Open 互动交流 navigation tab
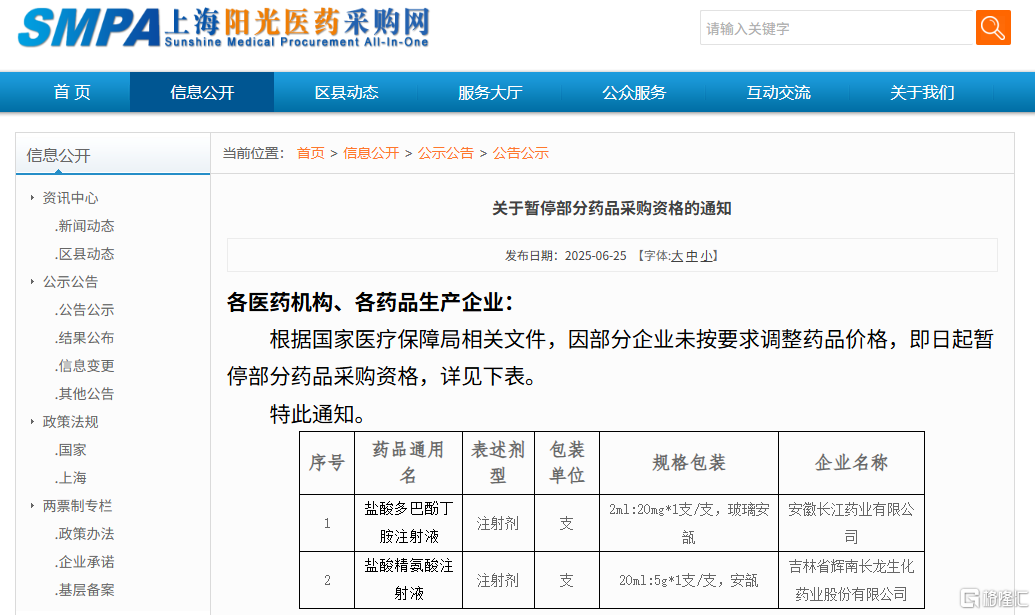1035x615 pixels. click(x=778, y=92)
